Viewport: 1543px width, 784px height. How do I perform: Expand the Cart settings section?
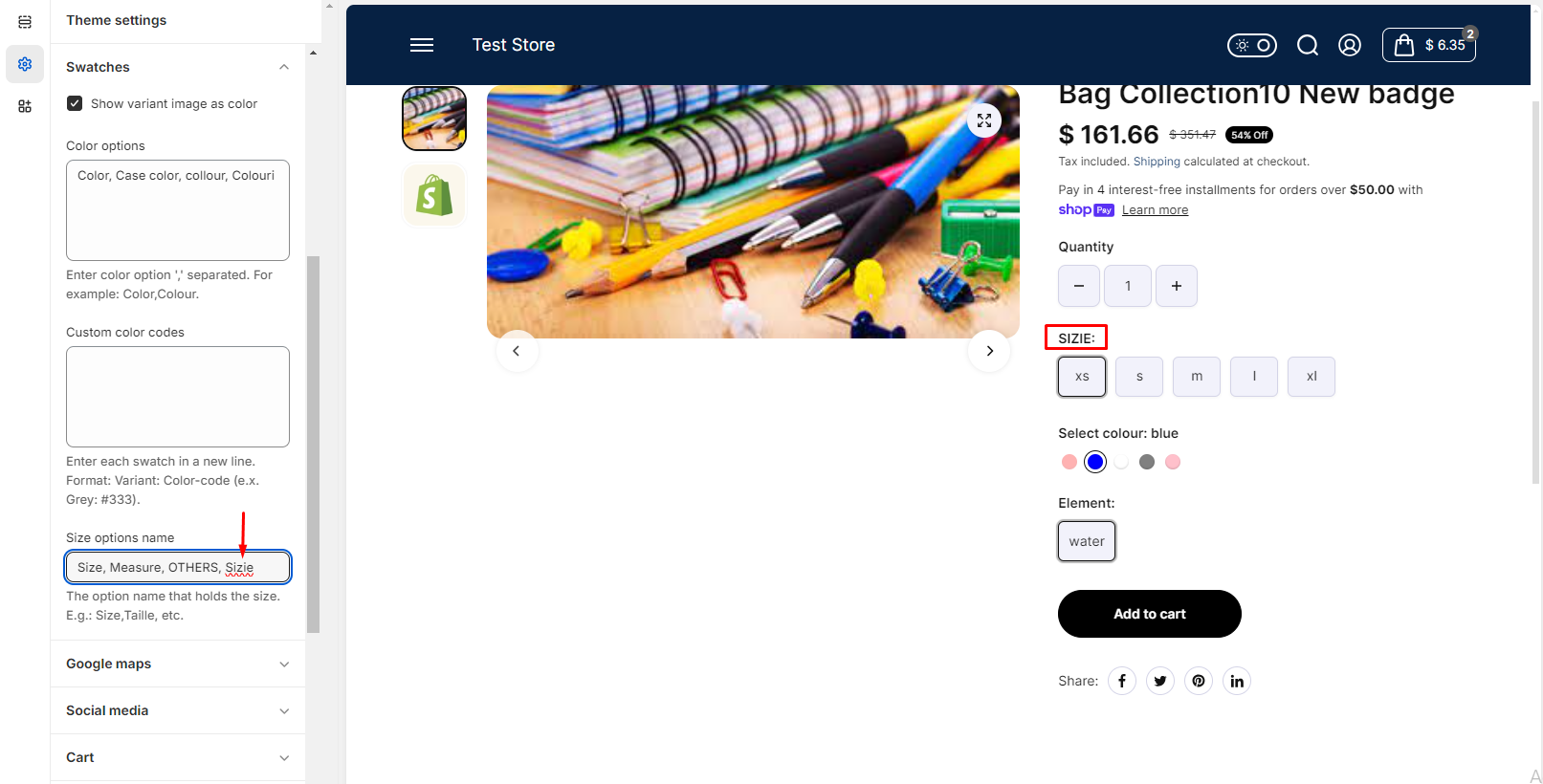[178, 757]
